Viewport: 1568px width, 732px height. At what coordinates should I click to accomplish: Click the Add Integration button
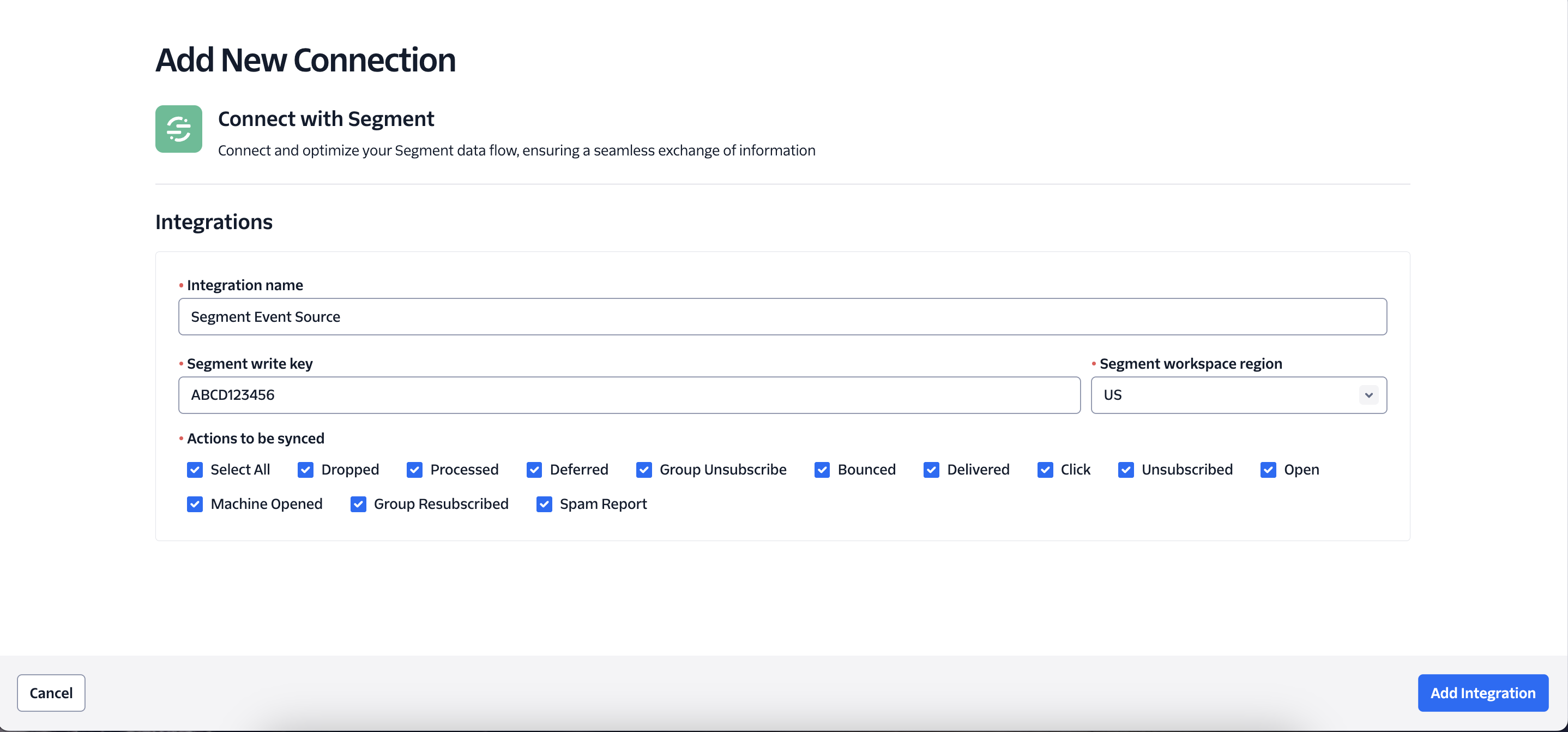pos(1482,693)
